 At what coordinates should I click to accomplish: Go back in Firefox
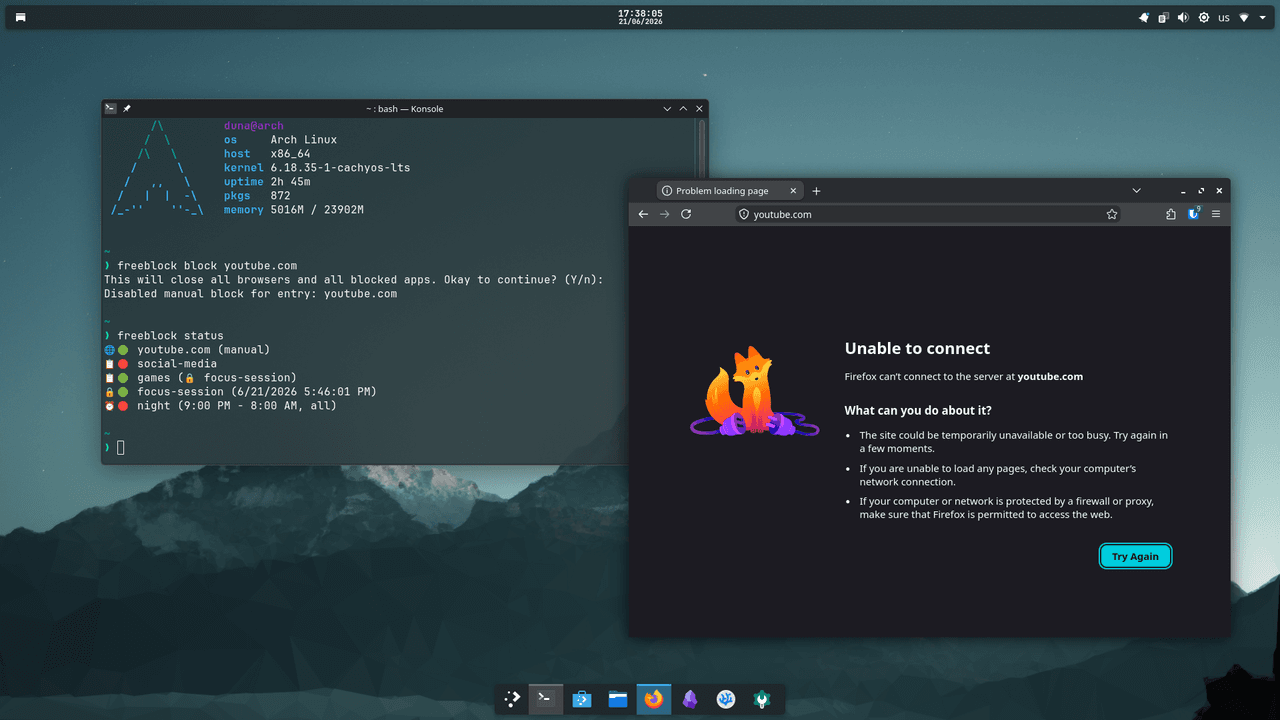tap(643, 214)
